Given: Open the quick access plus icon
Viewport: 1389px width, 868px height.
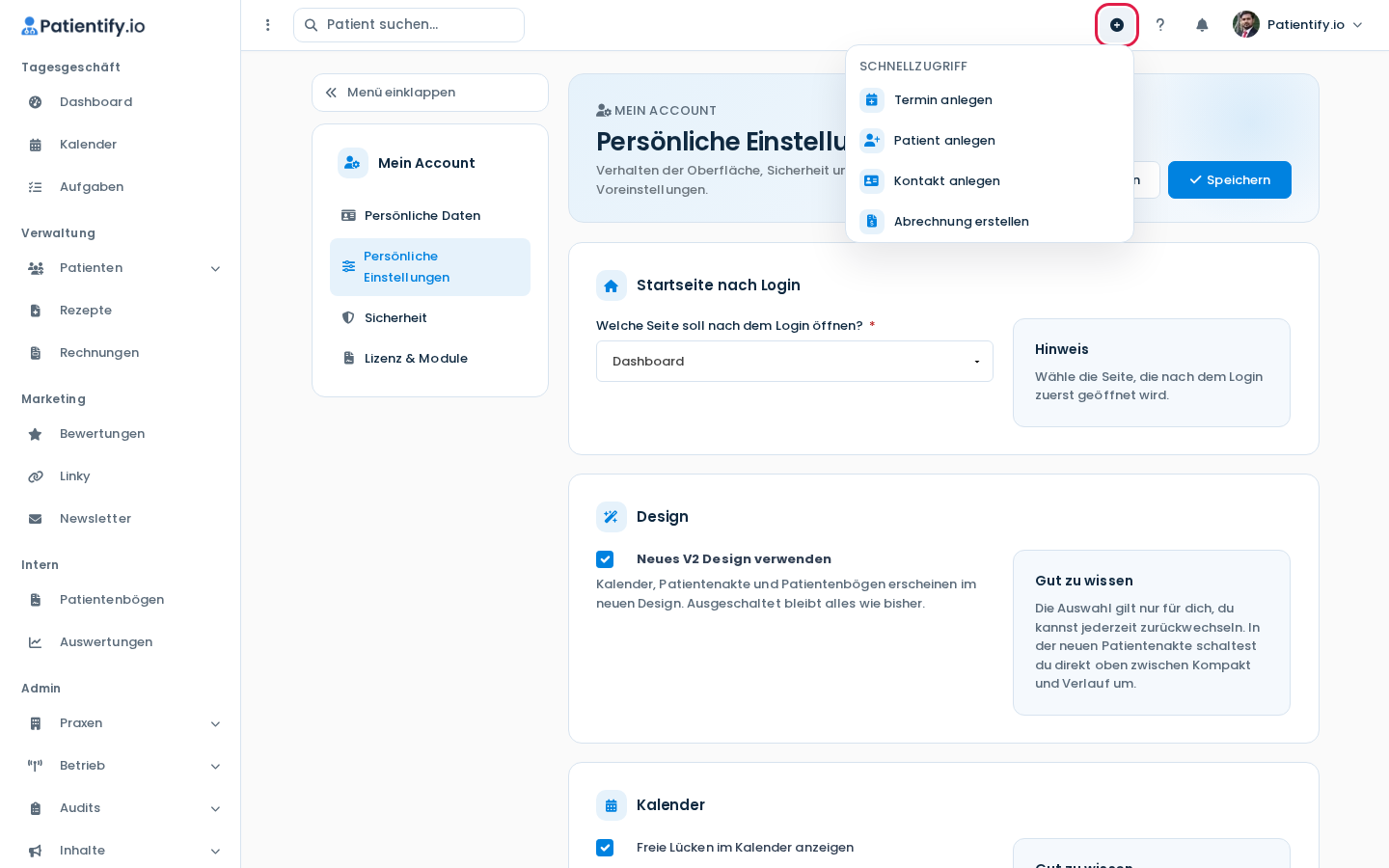Looking at the screenshot, I should click(1117, 25).
